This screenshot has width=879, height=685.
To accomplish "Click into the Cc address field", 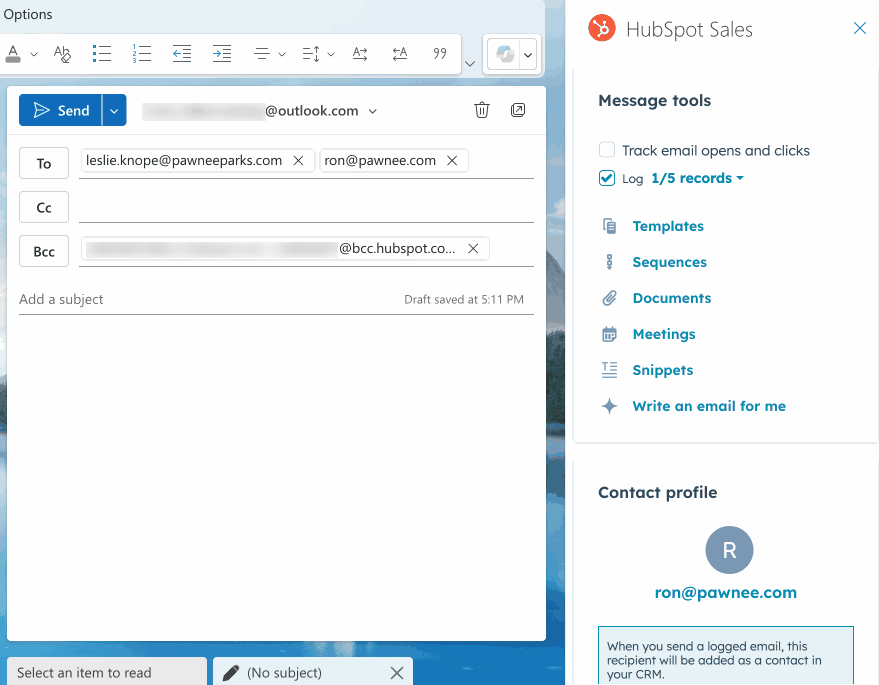I will click(x=306, y=207).
